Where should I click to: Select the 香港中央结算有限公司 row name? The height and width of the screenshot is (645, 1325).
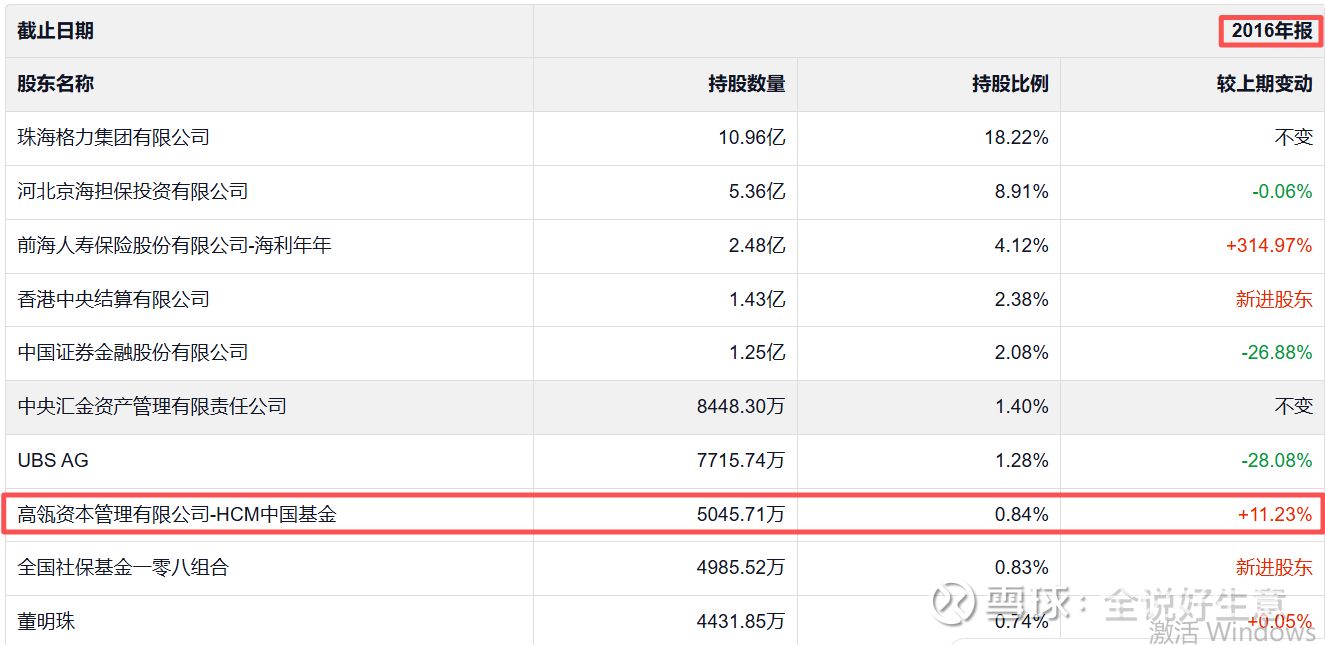tap(113, 299)
